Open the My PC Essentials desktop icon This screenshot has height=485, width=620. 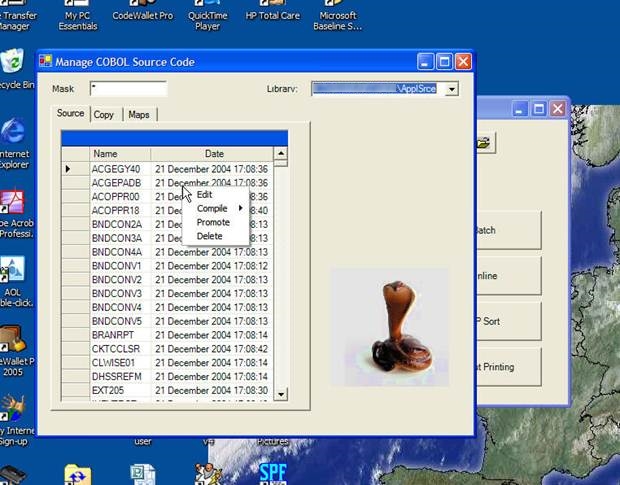tap(78, 16)
